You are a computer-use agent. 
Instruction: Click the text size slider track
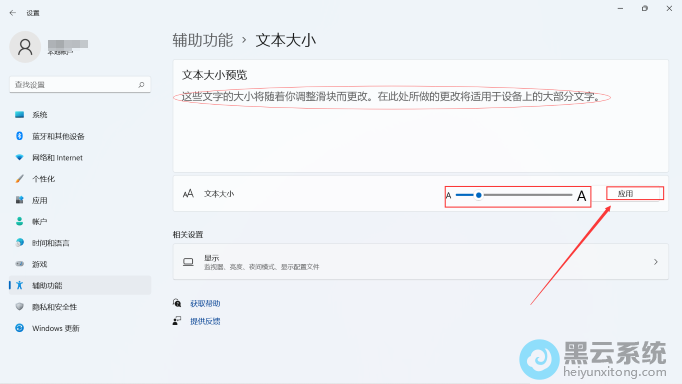[x=514, y=195]
